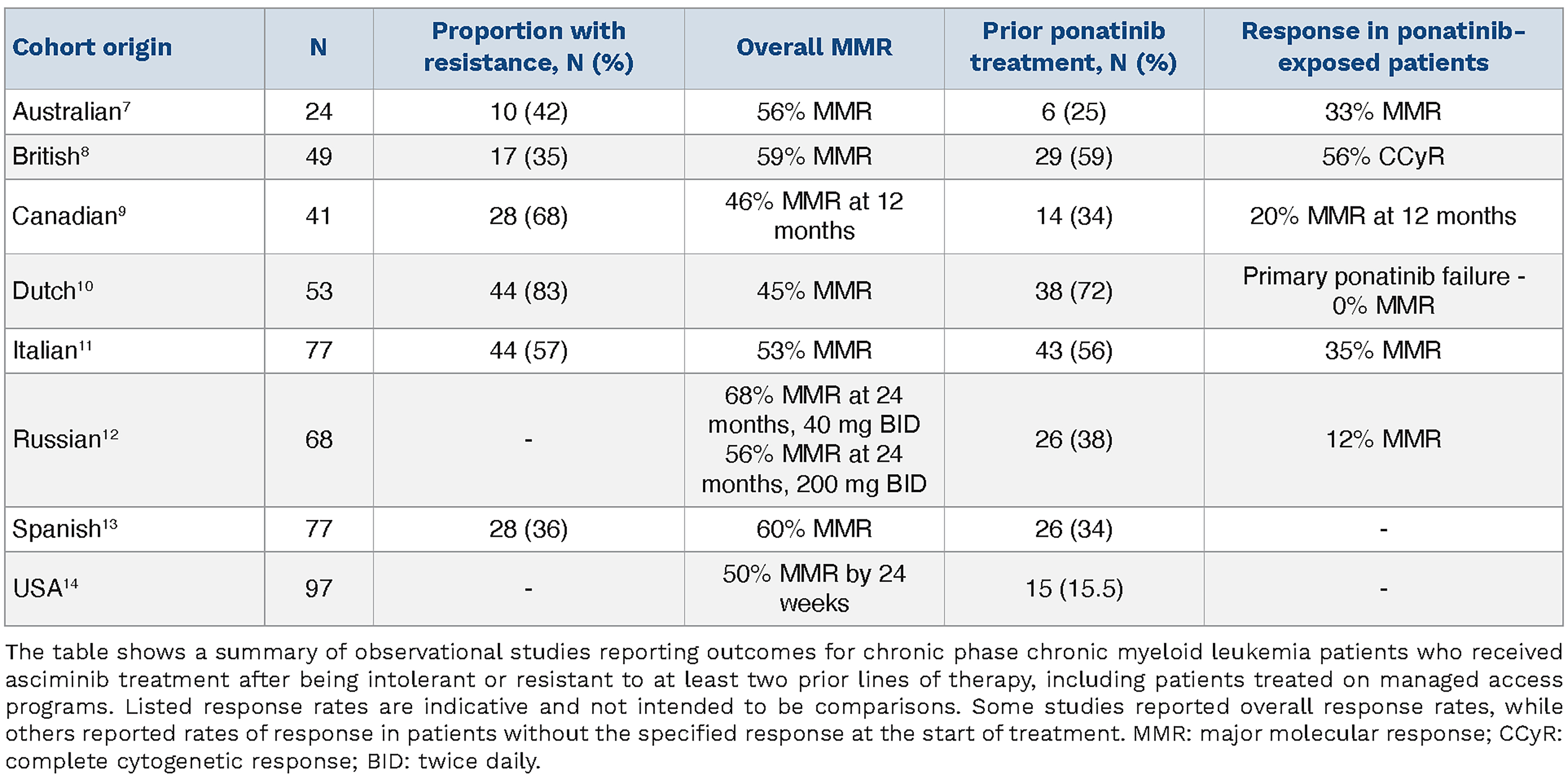Select the "Primary ponatinib failure - 0% MMR" cell
1568x784 pixels.
tap(1383, 290)
